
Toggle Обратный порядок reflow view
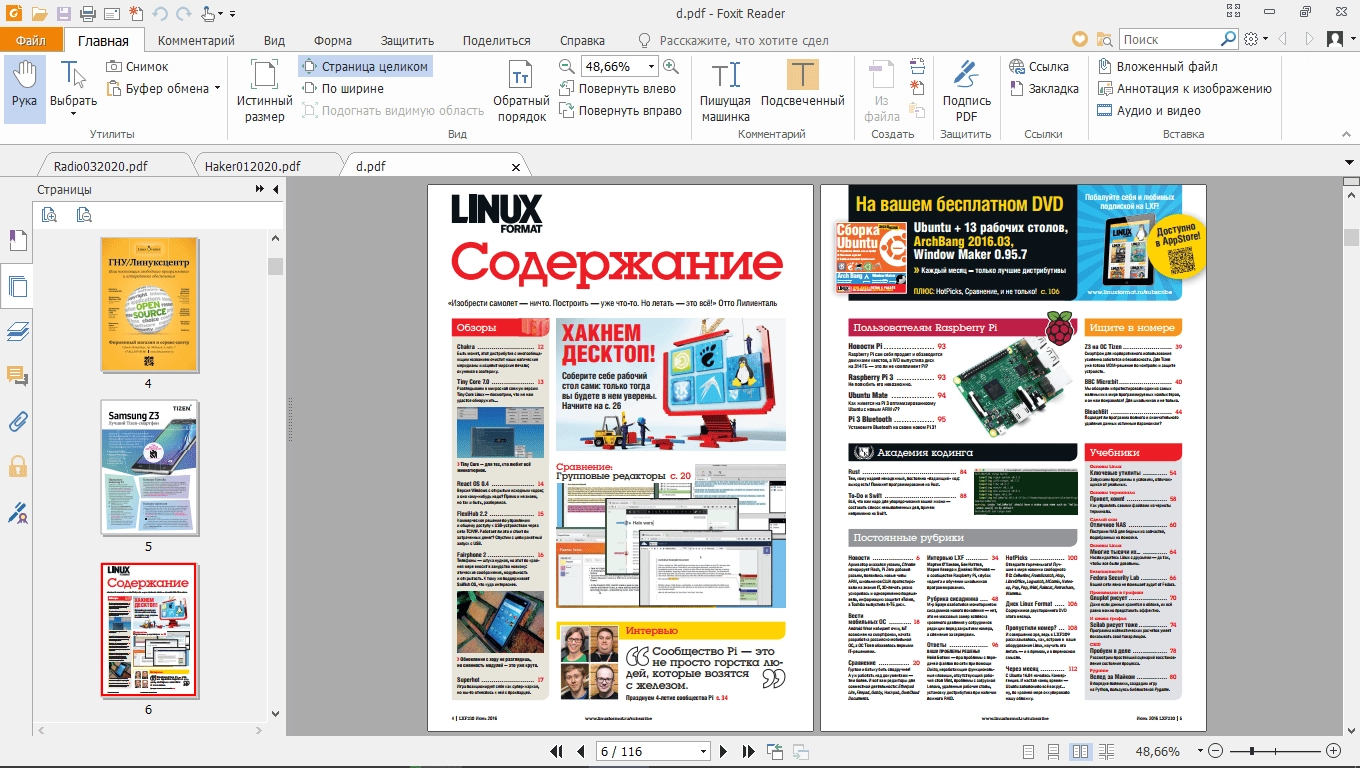point(521,89)
